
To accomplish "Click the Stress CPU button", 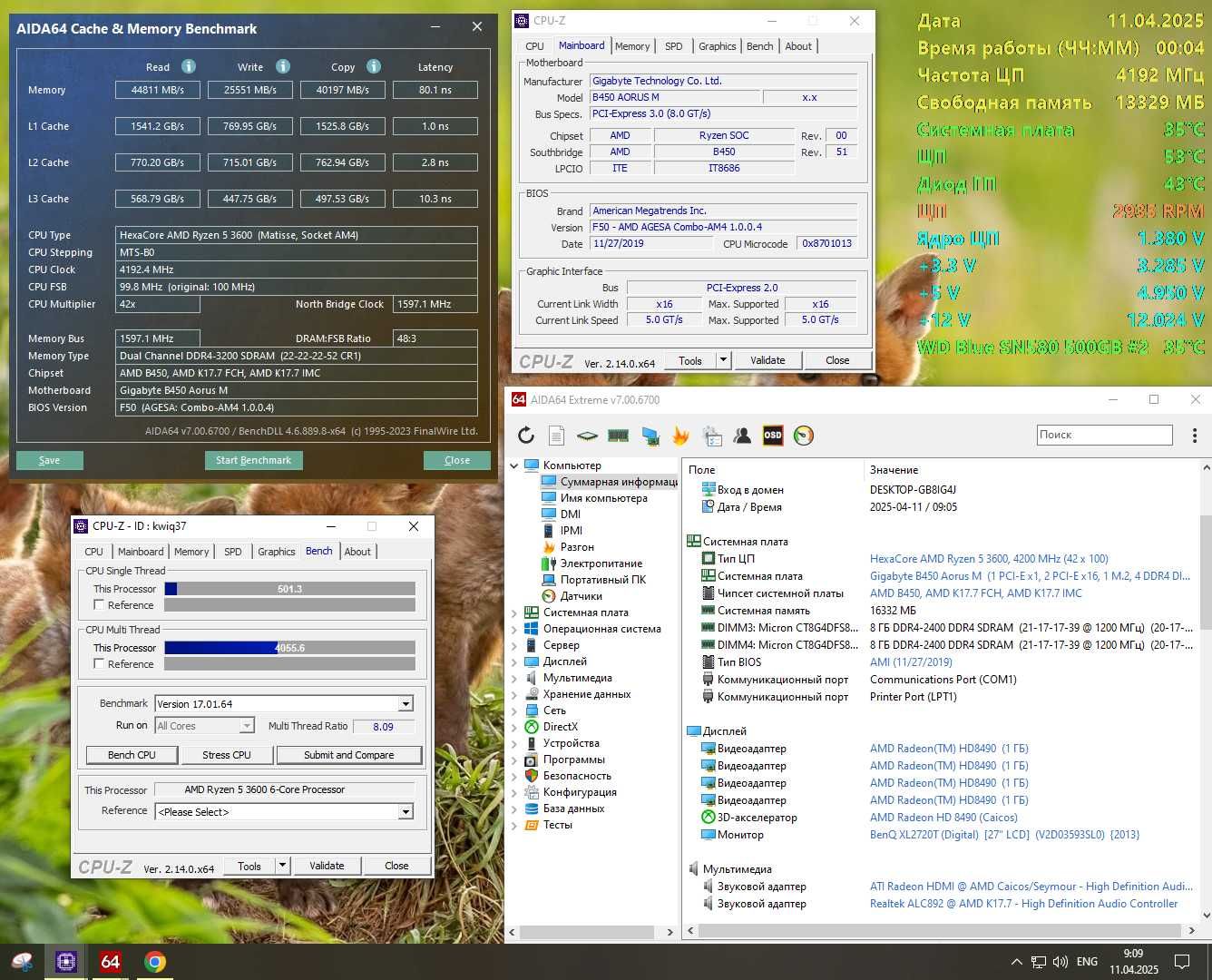I will (227, 755).
